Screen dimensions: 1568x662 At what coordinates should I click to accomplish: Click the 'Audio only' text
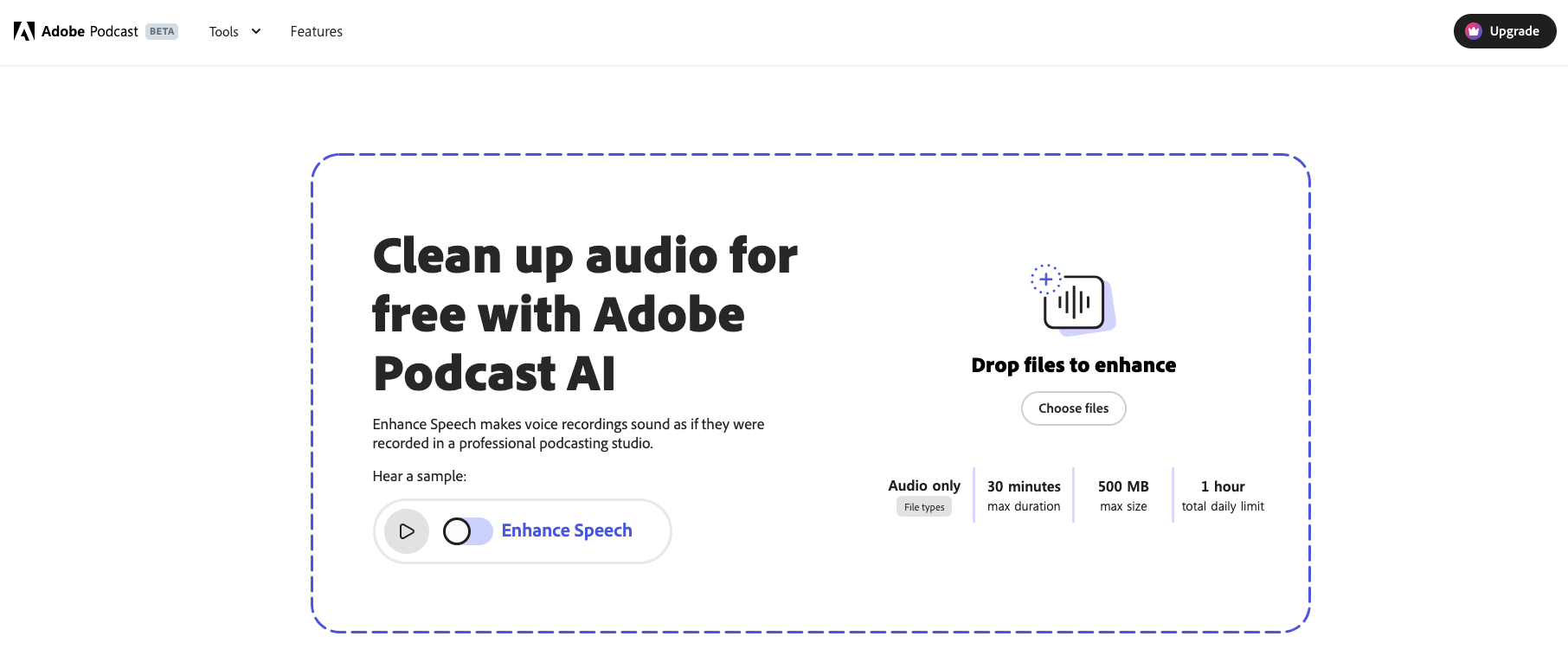pyautogui.click(x=924, y=485)
